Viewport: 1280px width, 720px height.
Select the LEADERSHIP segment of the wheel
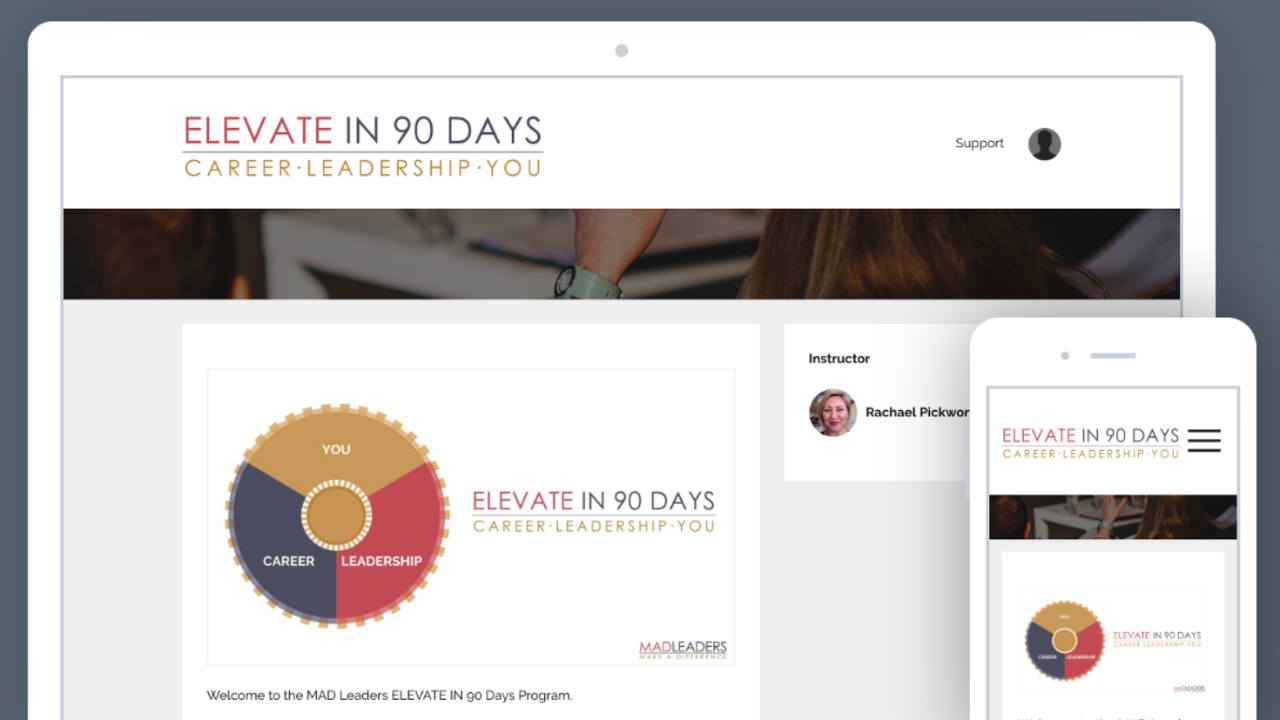click(x=383, y=561)
